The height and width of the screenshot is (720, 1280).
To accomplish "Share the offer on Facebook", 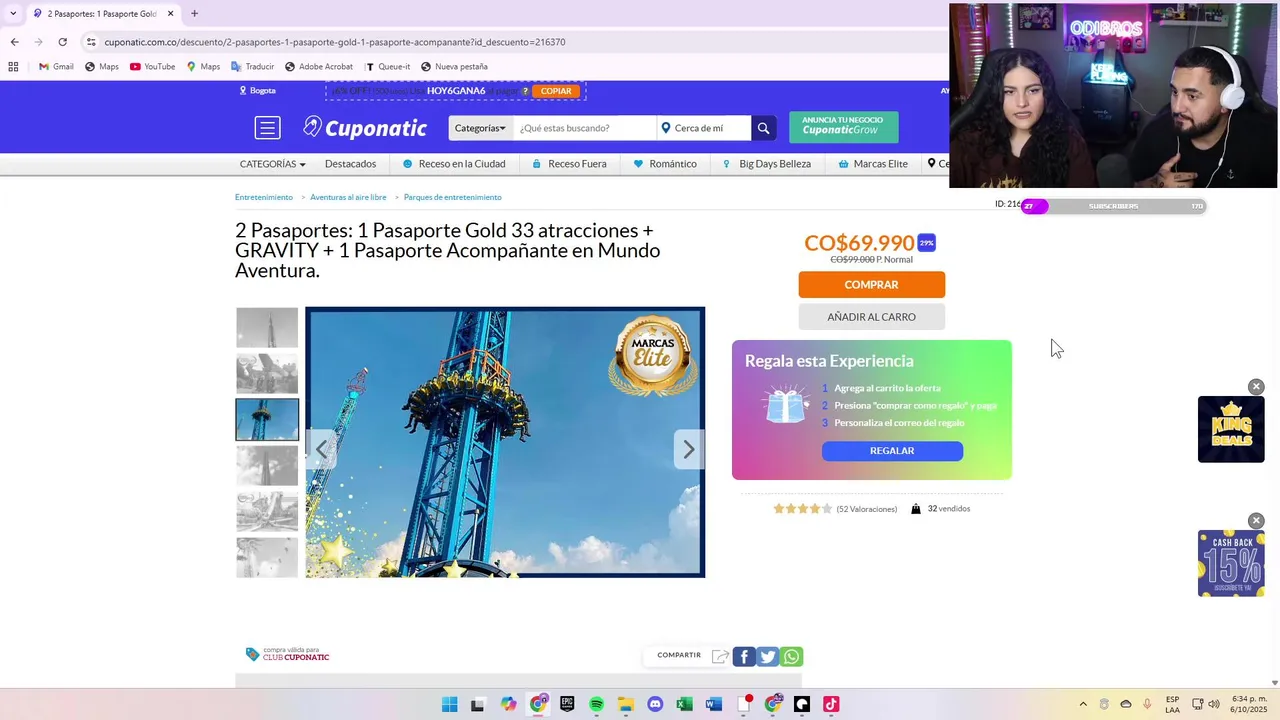I will pyautogui.click(x=743, y=656).
